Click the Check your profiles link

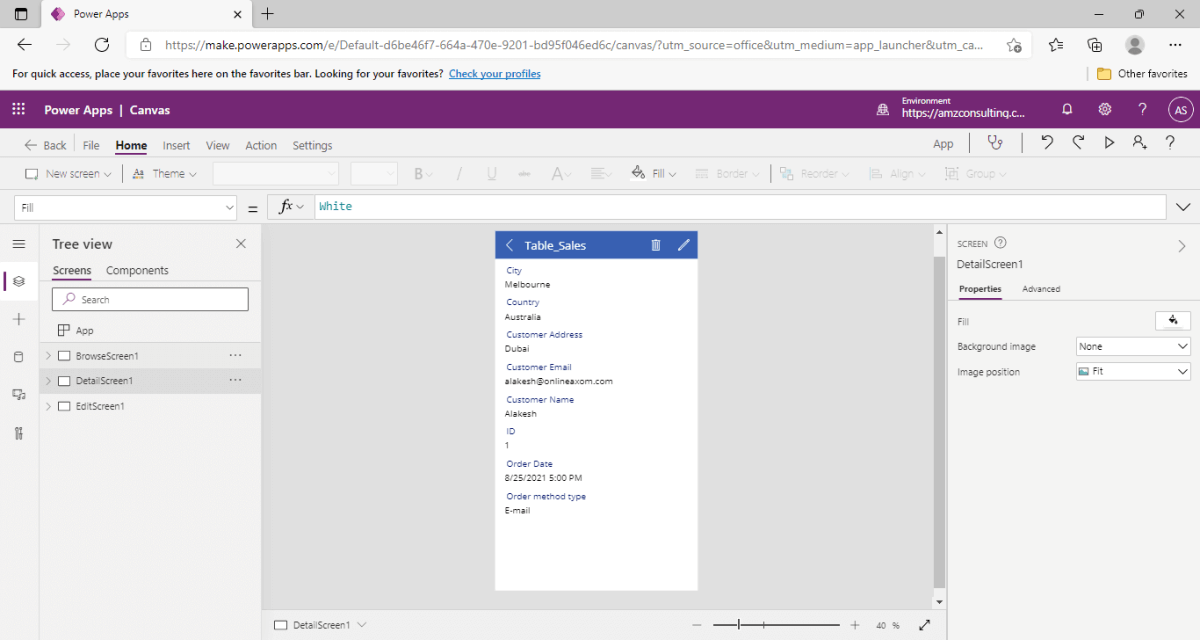click(x=494, y=74)
